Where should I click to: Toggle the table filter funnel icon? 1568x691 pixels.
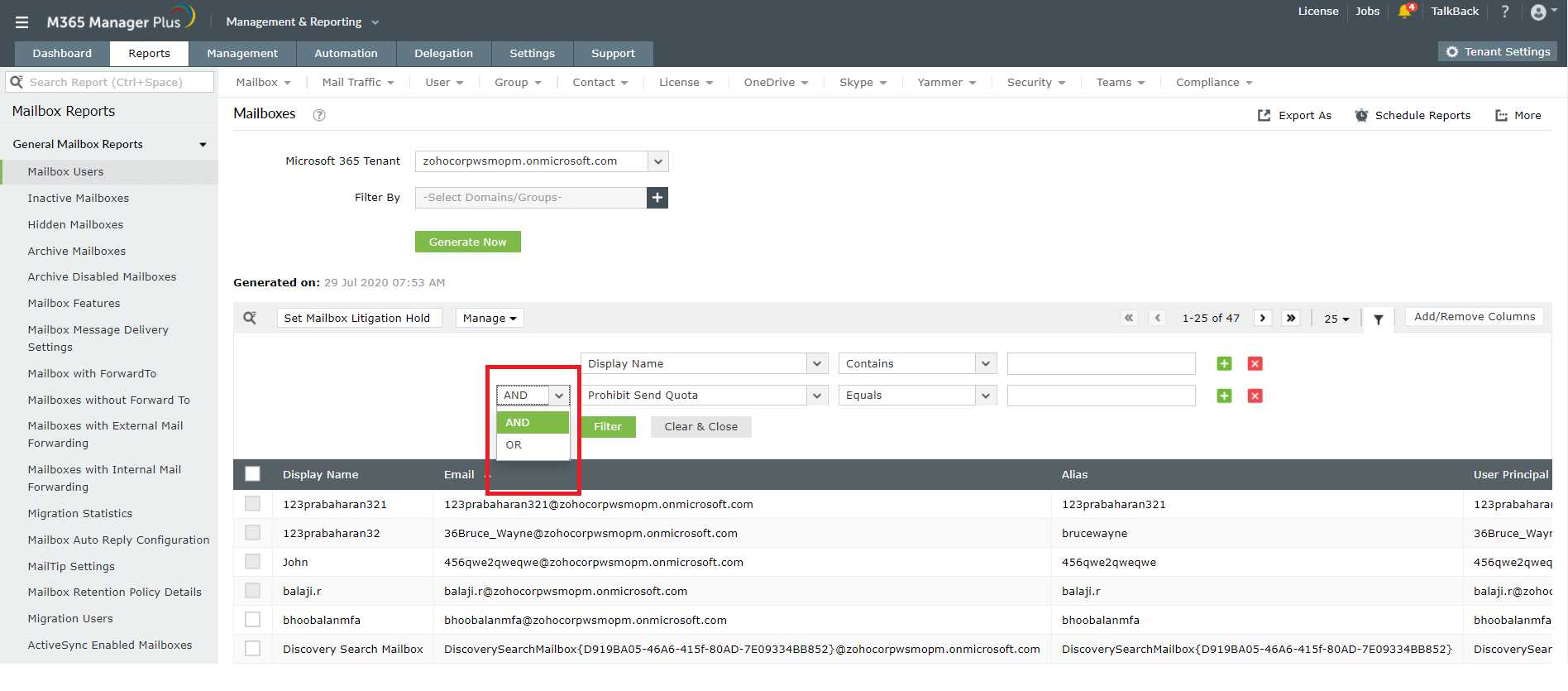coord(1379,319)
